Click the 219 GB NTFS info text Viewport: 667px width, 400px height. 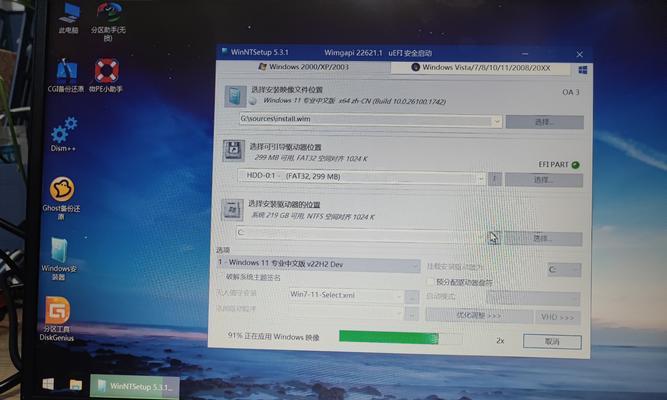point(313,216)
